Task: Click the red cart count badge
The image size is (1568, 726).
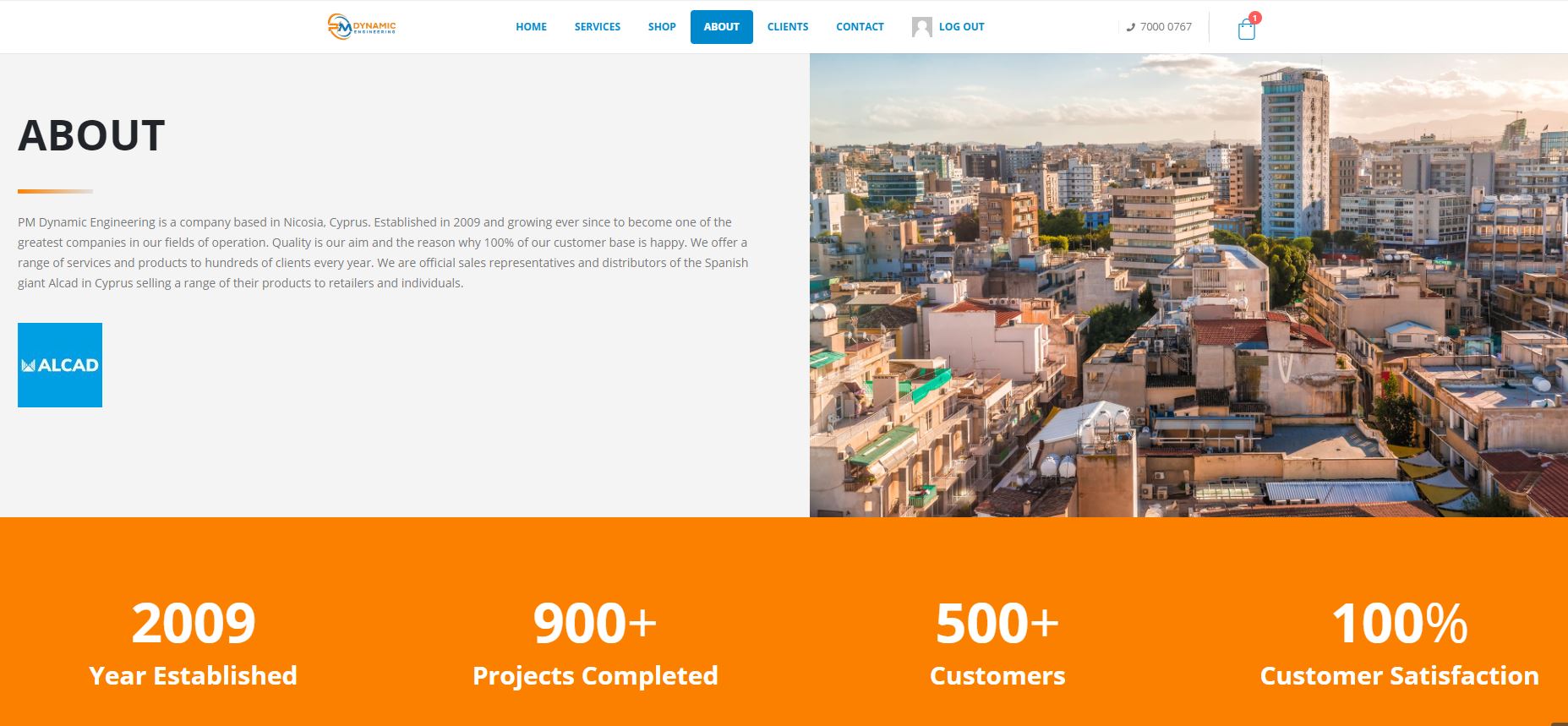Action: [1255, 18]
